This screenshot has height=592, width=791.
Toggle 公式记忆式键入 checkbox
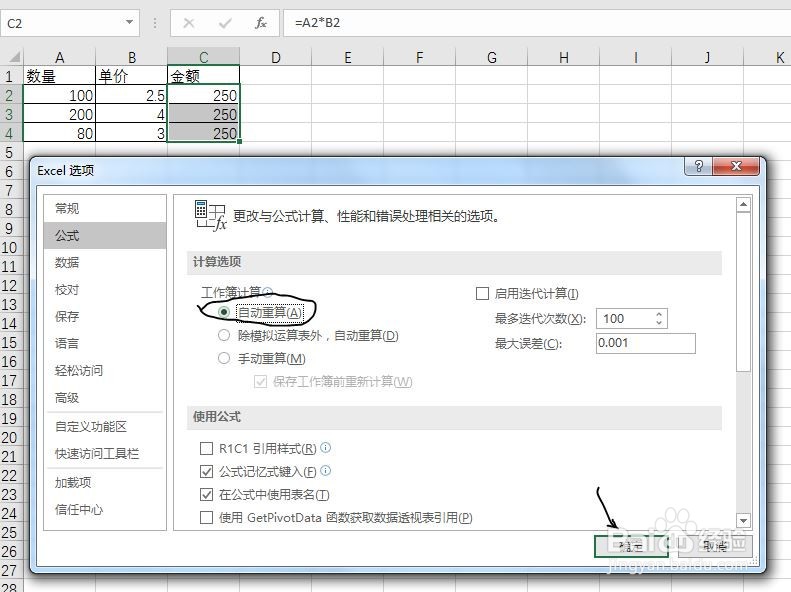click(x=206, y=471)
